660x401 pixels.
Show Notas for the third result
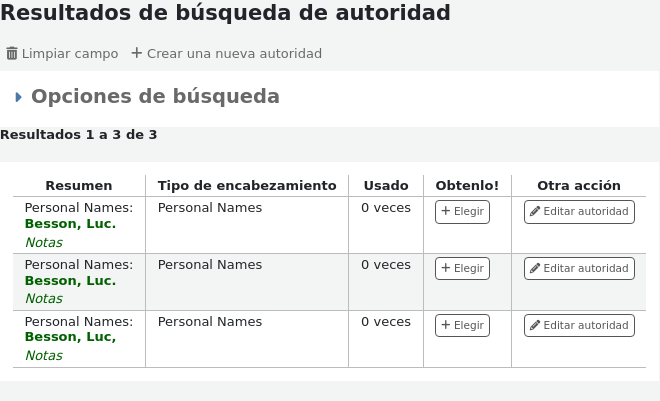(x=43, y=356)
